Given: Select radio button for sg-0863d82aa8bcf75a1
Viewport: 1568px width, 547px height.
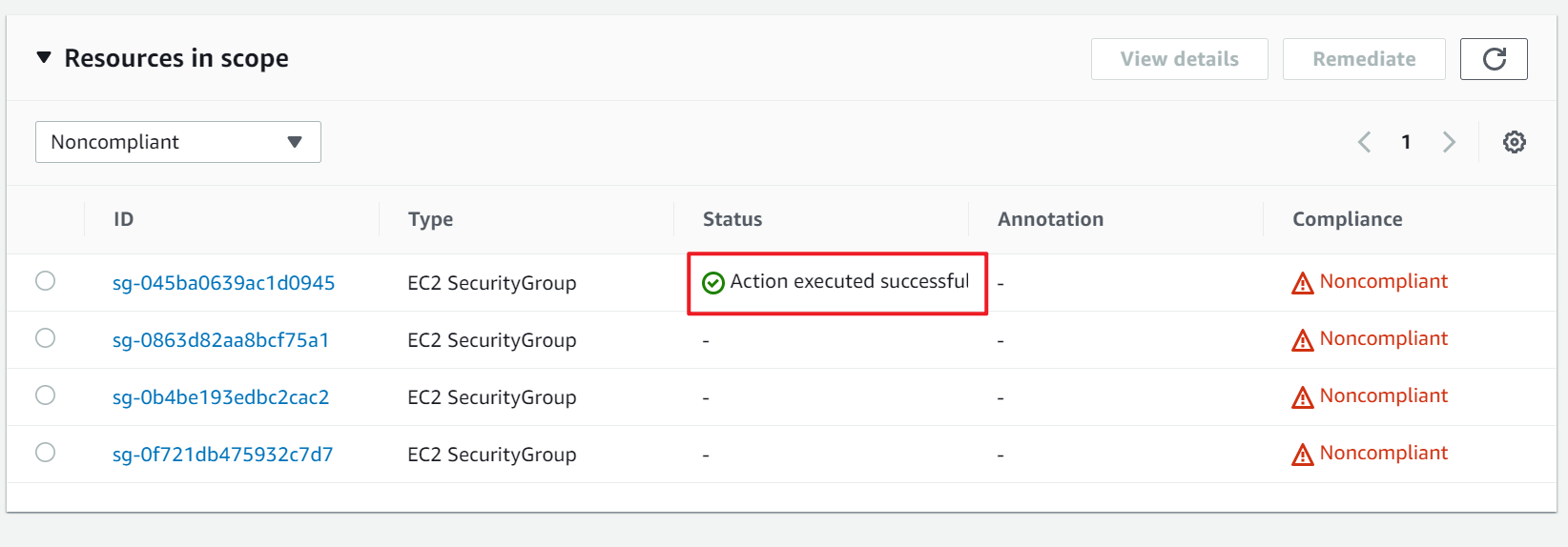Looking at the screenshot, I should click(x=45, y=338).
